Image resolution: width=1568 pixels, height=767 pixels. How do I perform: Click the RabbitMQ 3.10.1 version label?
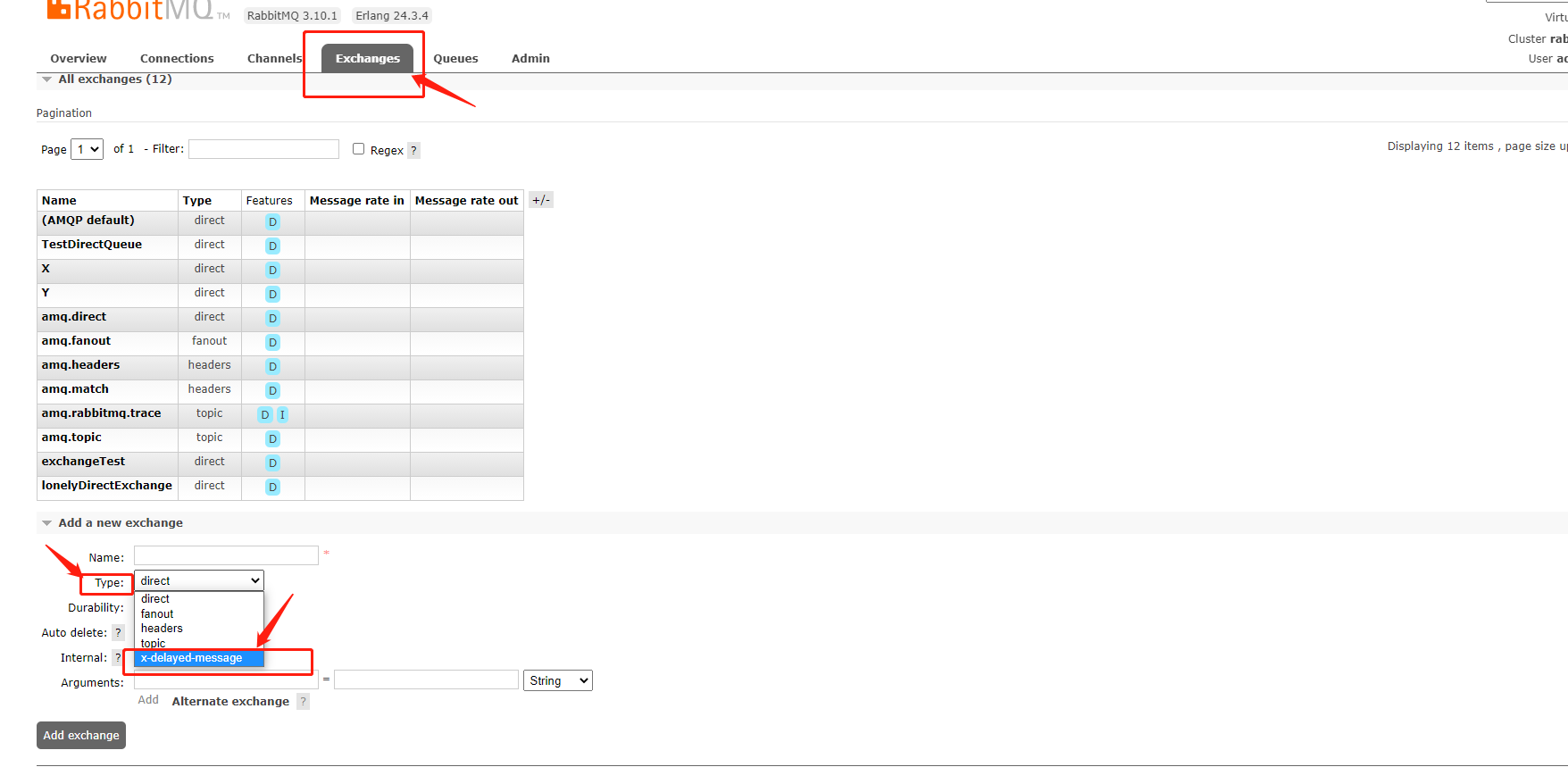pos(292,15)
